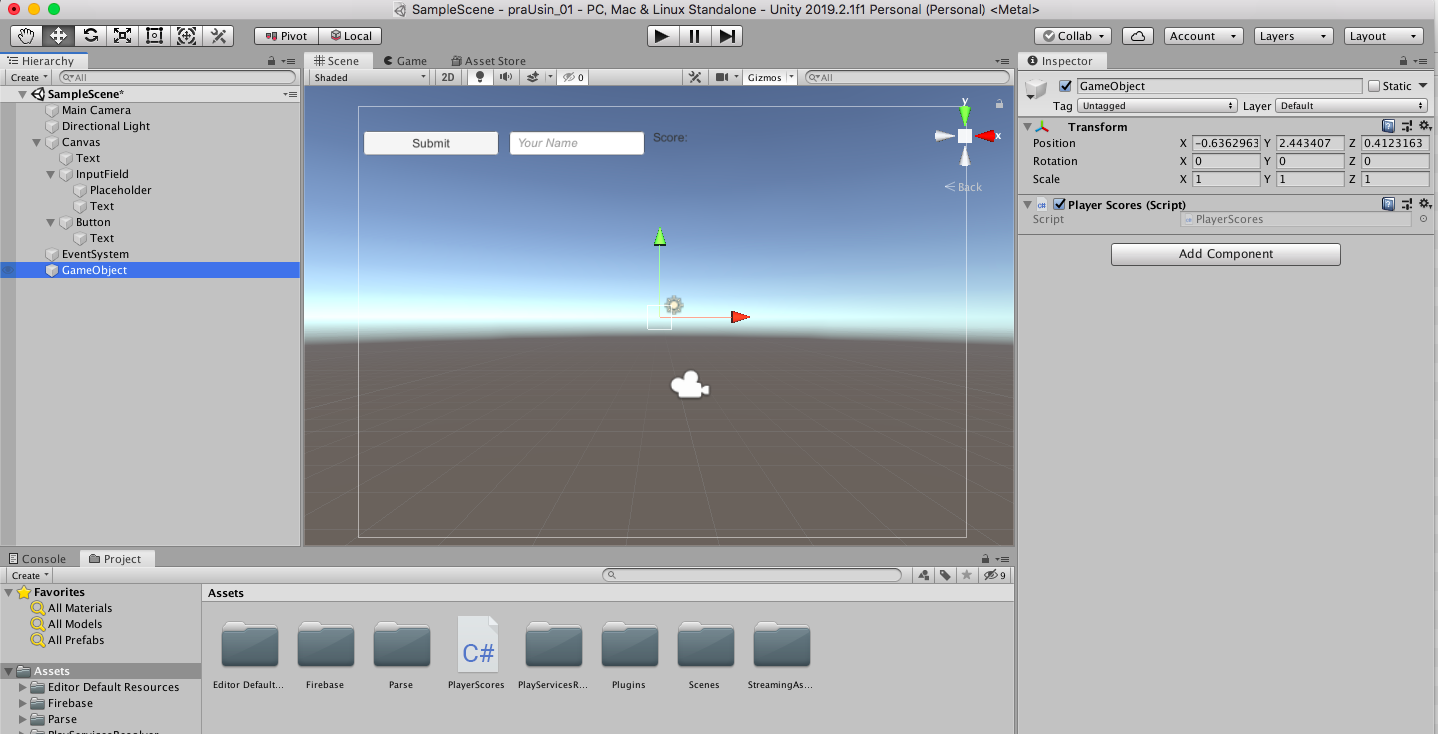Screen dimensions: 1438x734
Task: Toggle scene effects icon
Action: (x=534, y=77)
